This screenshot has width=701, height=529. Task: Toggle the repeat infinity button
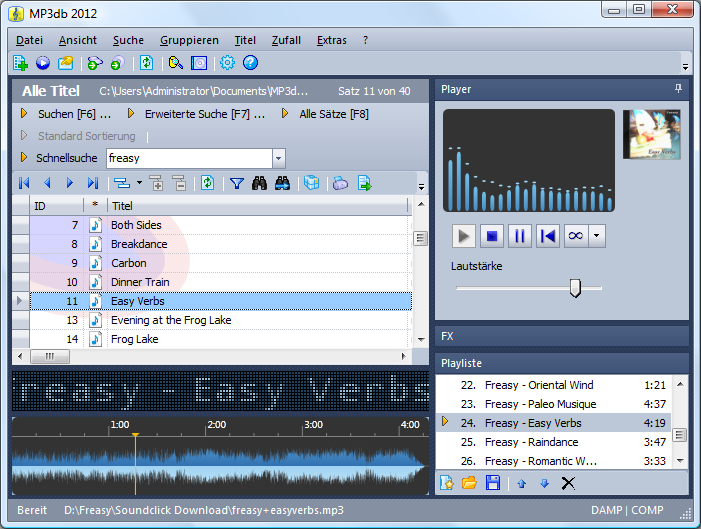point(576,236)
